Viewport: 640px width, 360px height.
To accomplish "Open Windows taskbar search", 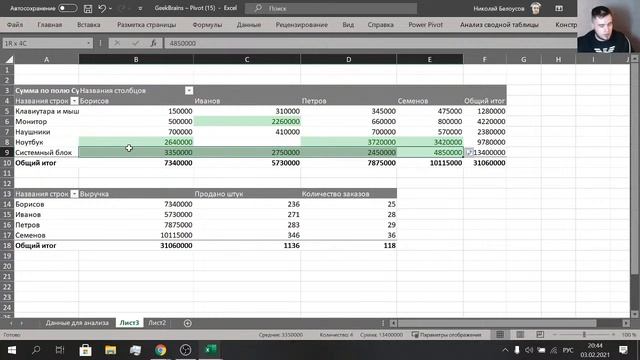I will pos(36,350).
